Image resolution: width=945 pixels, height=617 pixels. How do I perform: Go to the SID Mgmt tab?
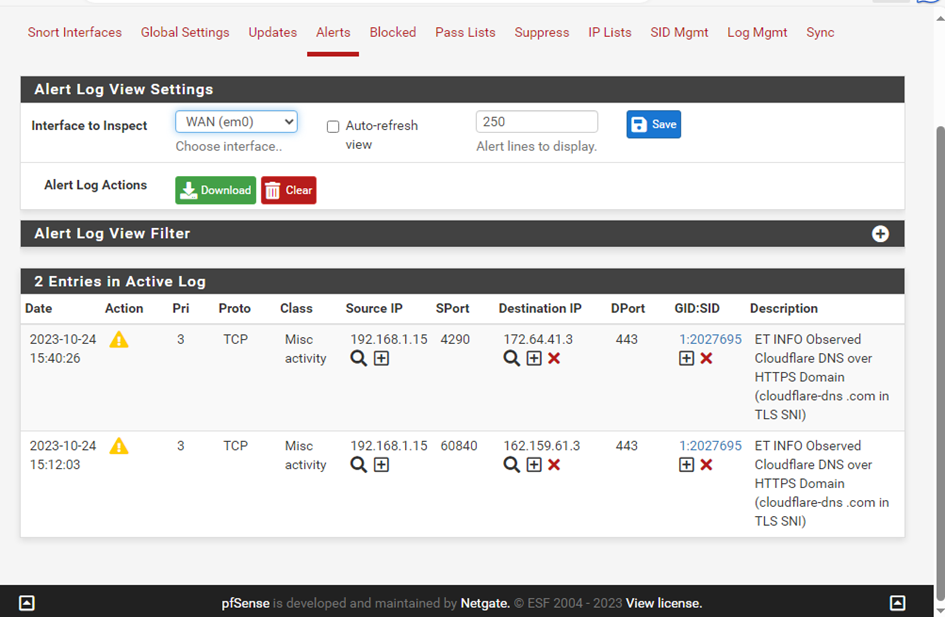point(679,32)
